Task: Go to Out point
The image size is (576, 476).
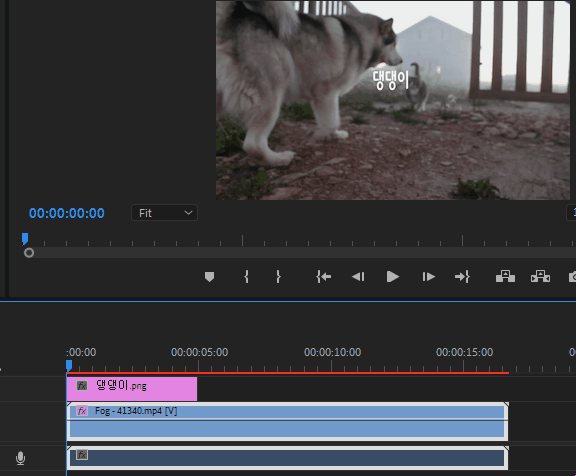Action: (x=462, y=277)
